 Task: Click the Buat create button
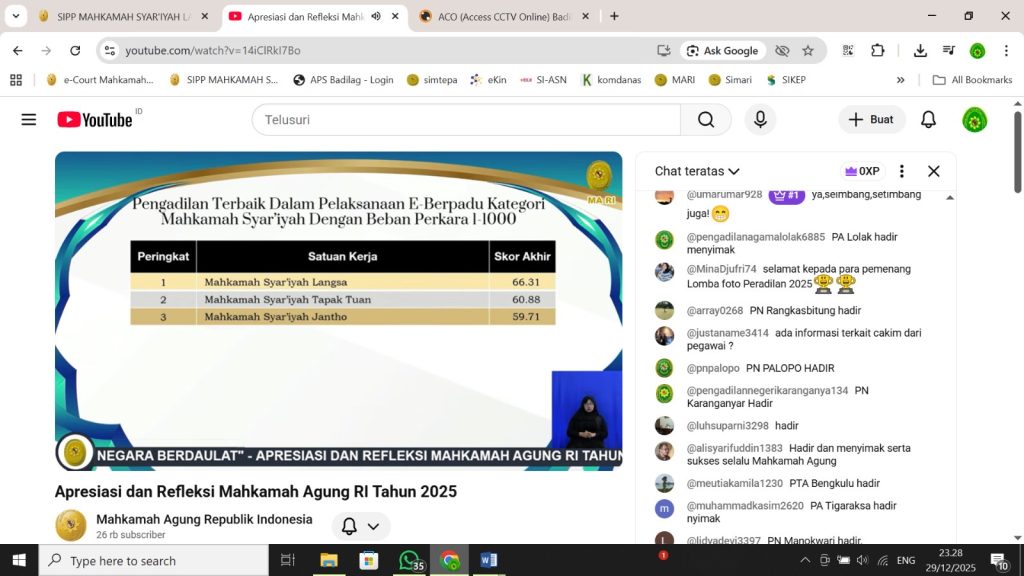tap(871, 120)
